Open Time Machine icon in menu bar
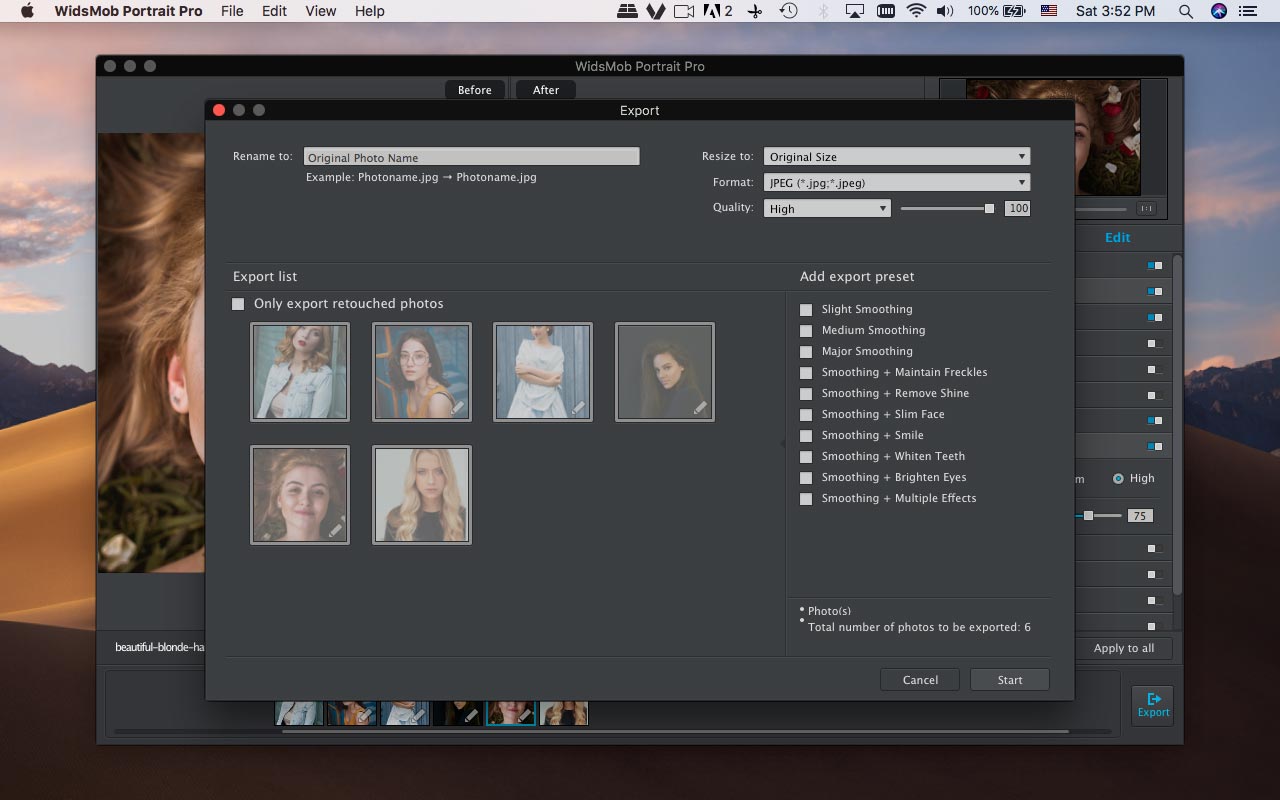Screen dimensions: 1280x800 [789, 11]
